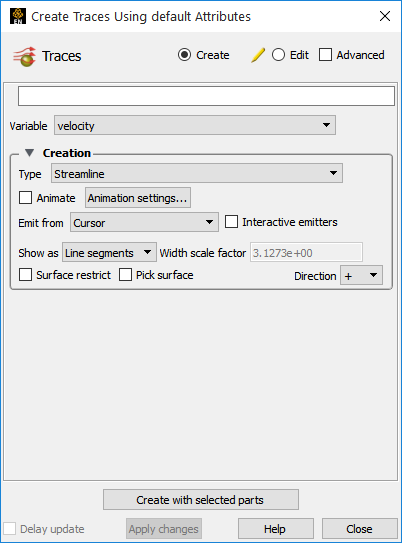The width and height of the screenshot is (402, 543).
Task: Open the Type Streamline dropdown
Action: pos(197,173)
